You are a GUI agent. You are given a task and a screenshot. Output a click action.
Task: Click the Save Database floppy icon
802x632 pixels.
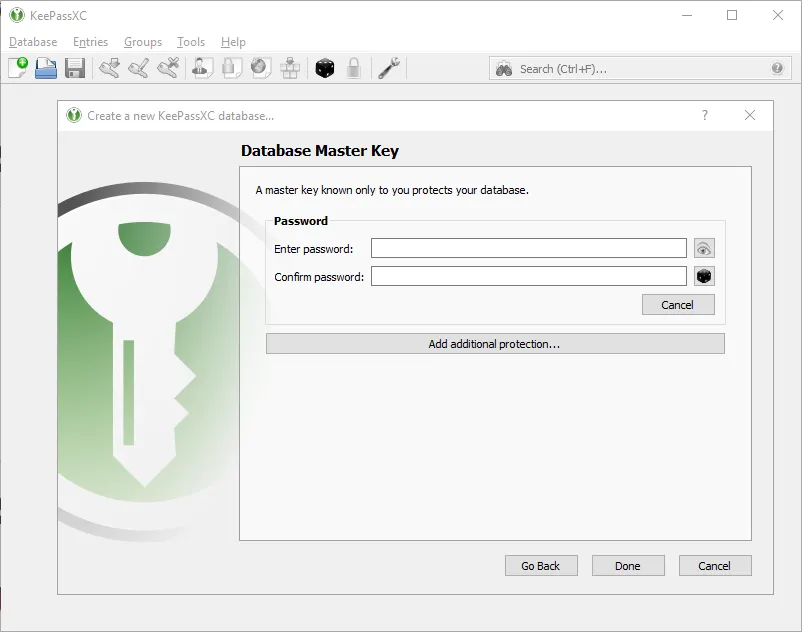pos(75,68)
